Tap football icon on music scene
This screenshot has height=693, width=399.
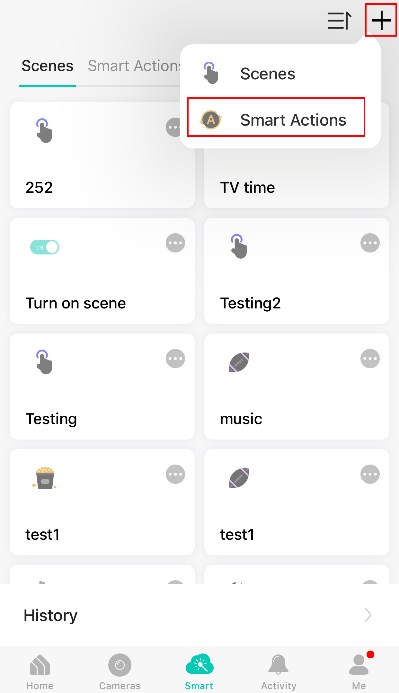point(239,362)
